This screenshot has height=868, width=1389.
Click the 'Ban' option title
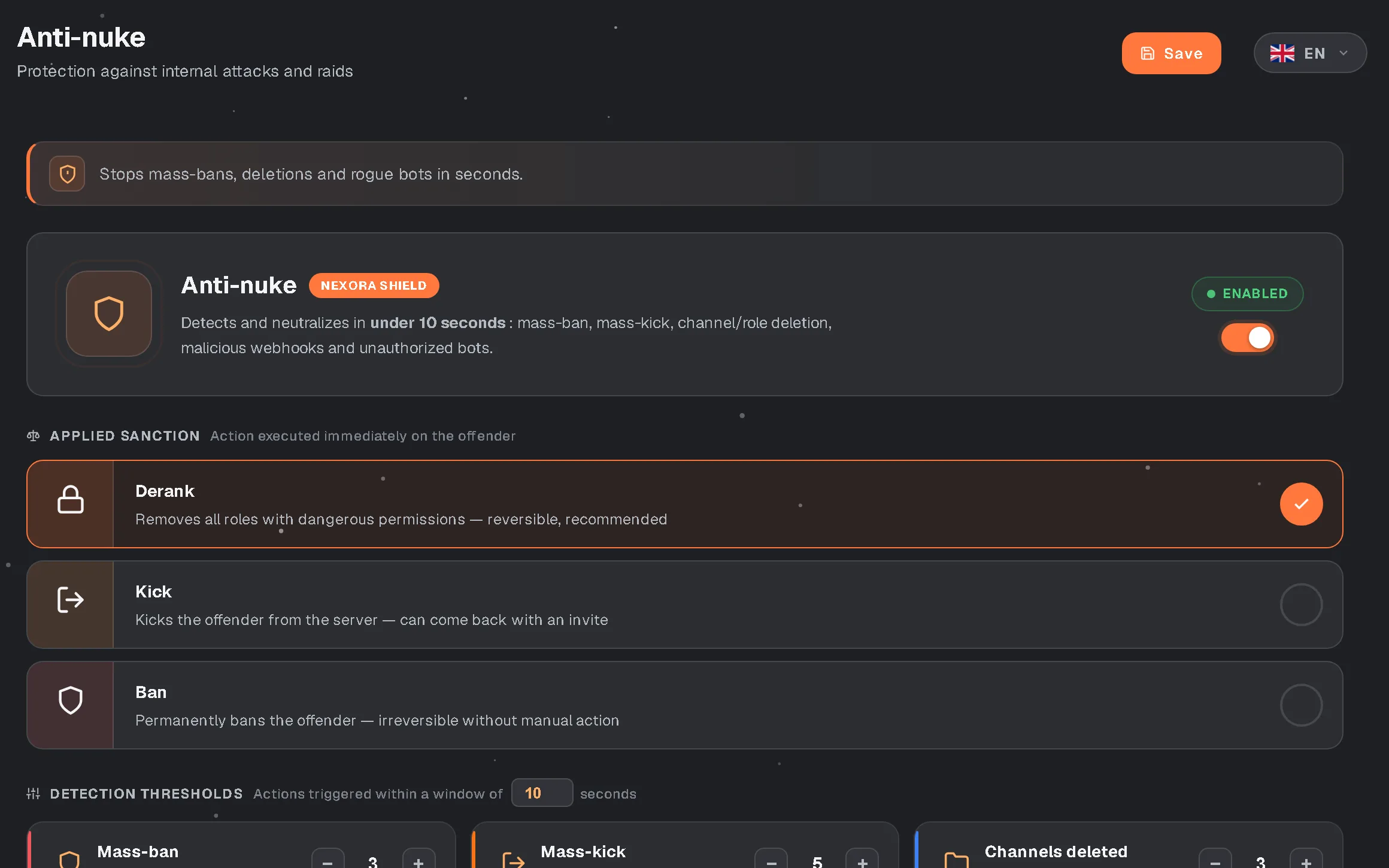click(x=151, y=692)
